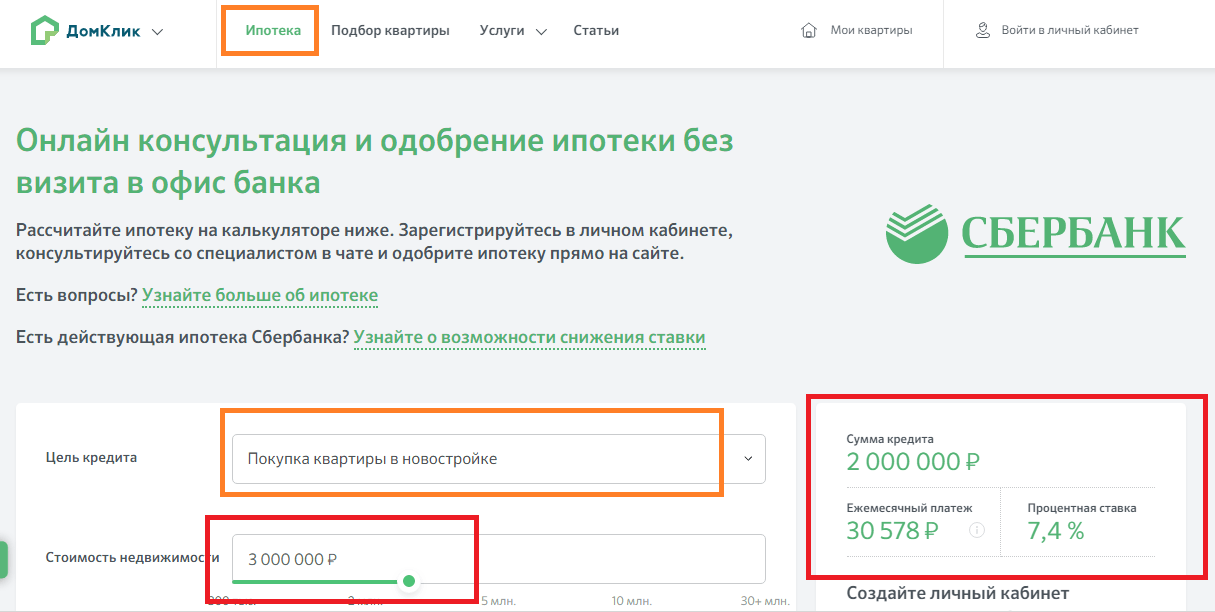
Task: Click the house icon beside Мои квартиры
Action: (809, 31)
